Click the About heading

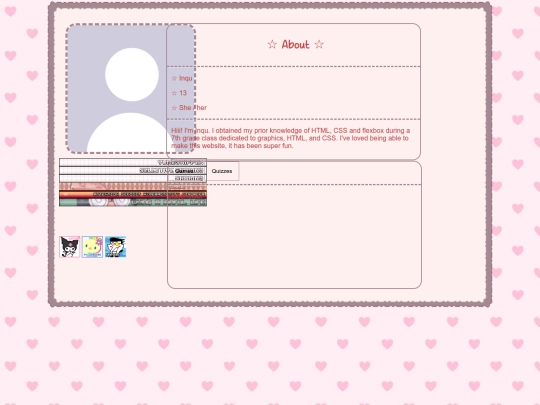pos(295,44)
